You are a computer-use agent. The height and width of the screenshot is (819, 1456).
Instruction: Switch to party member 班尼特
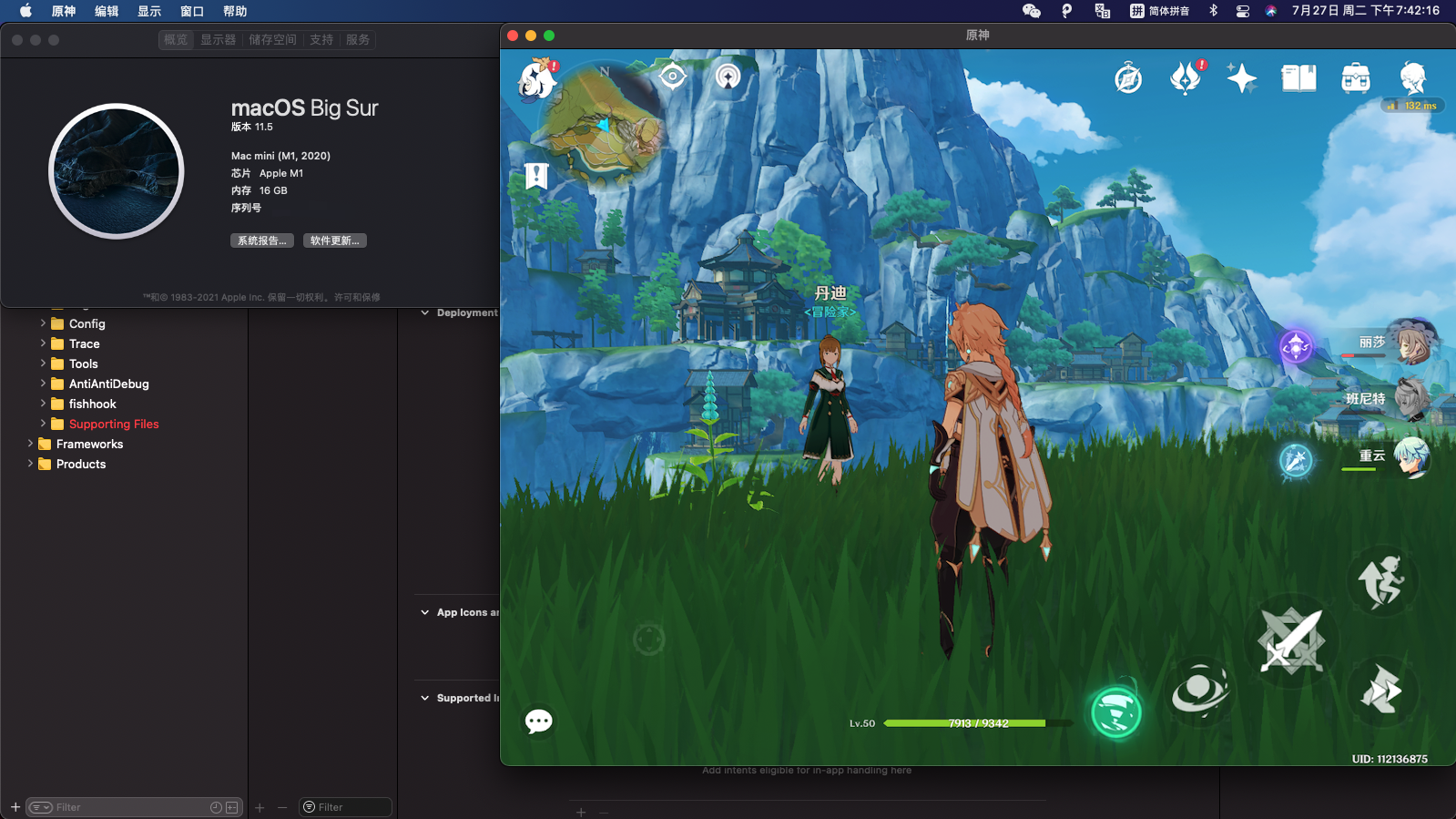pos(1411,399)
